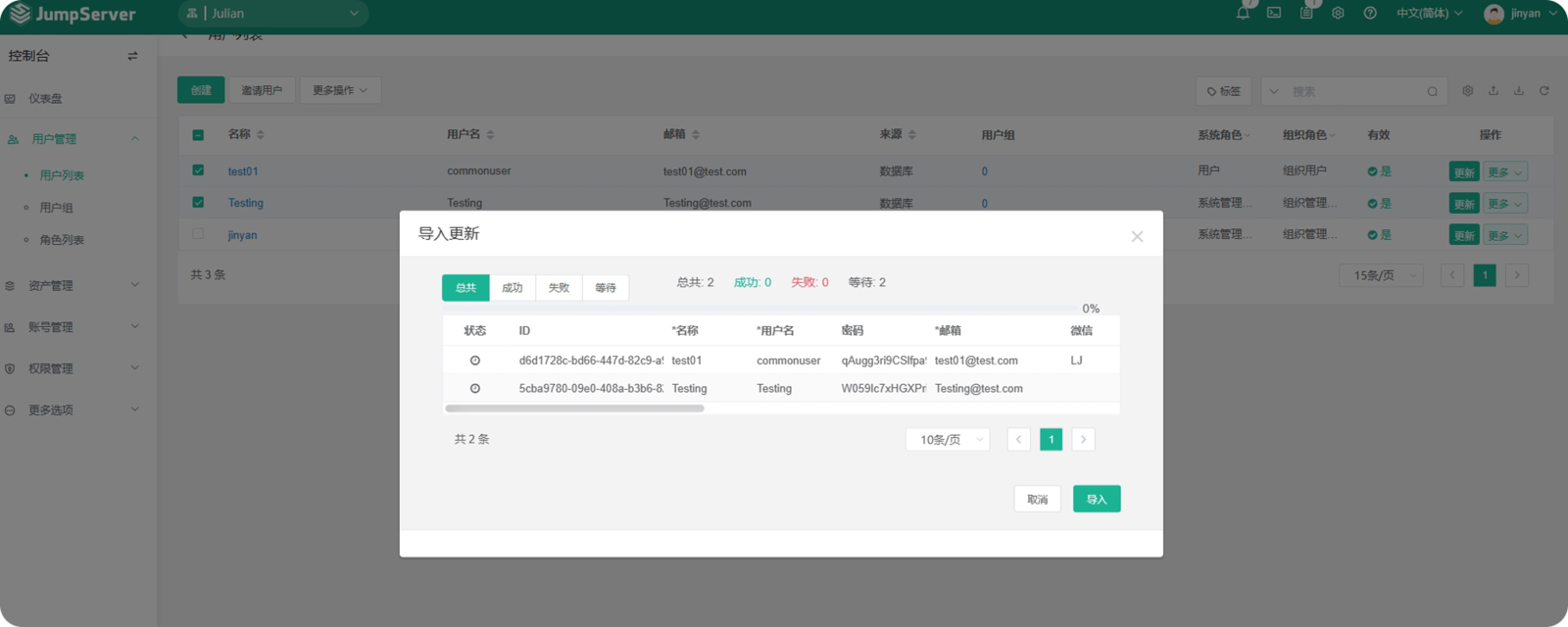The height and width of the screenshot is (627, 1568).
Task: Click the jinyan user avatar
Action: tap(1494, 14)
